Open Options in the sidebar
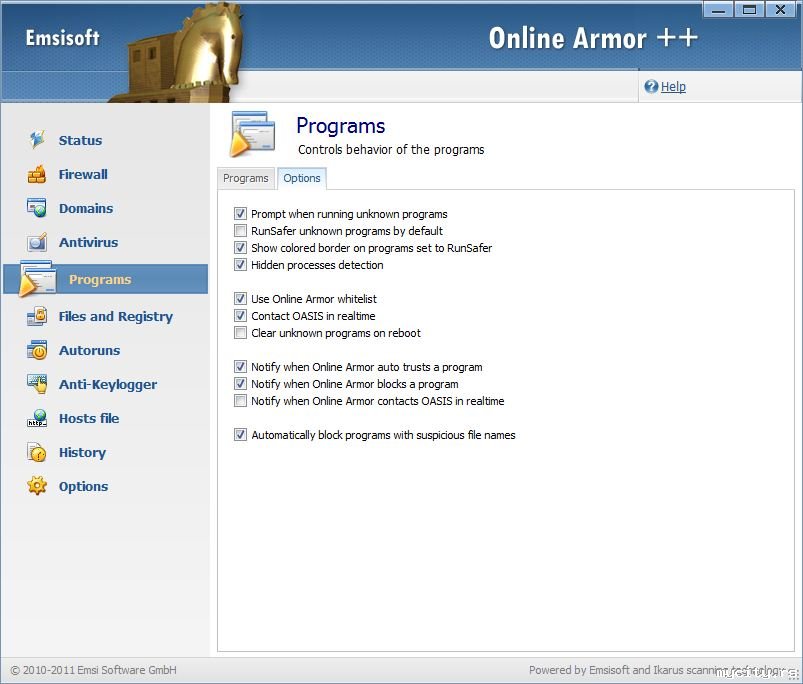Screen dimensions: 803x684 pos(83,487)
